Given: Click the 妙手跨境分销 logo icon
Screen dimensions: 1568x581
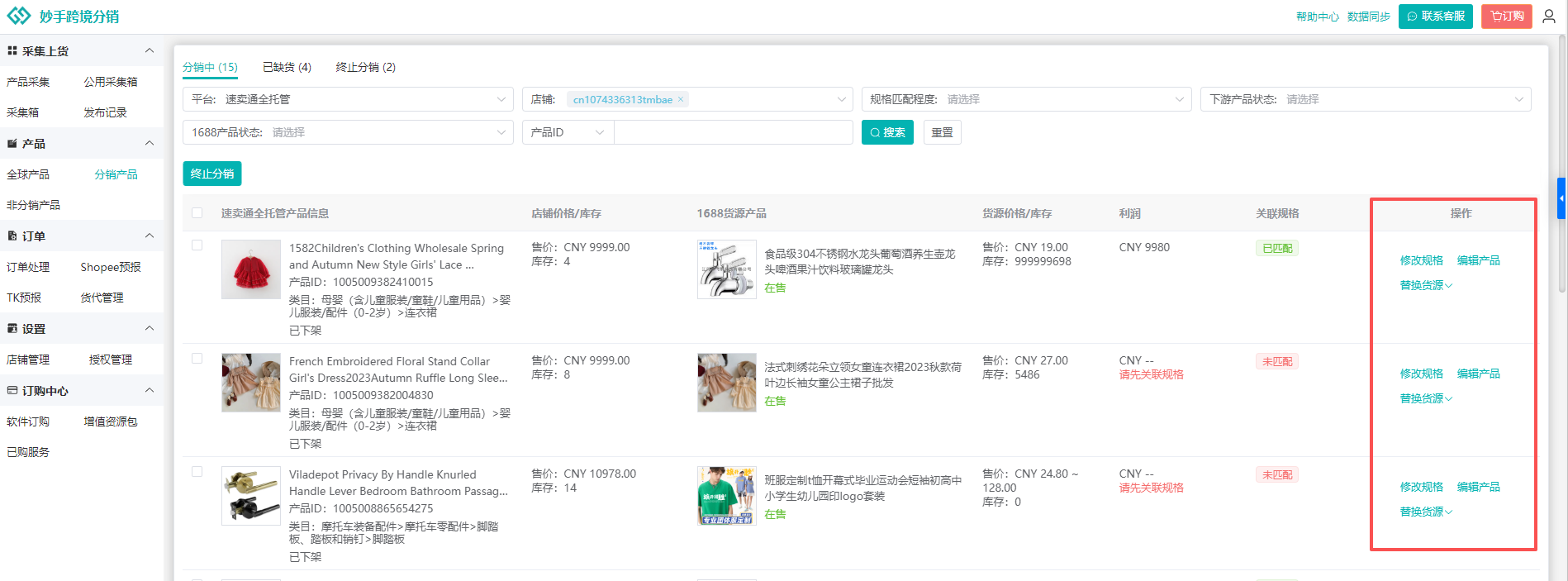Looking at the screenshot, I should 19,16.
